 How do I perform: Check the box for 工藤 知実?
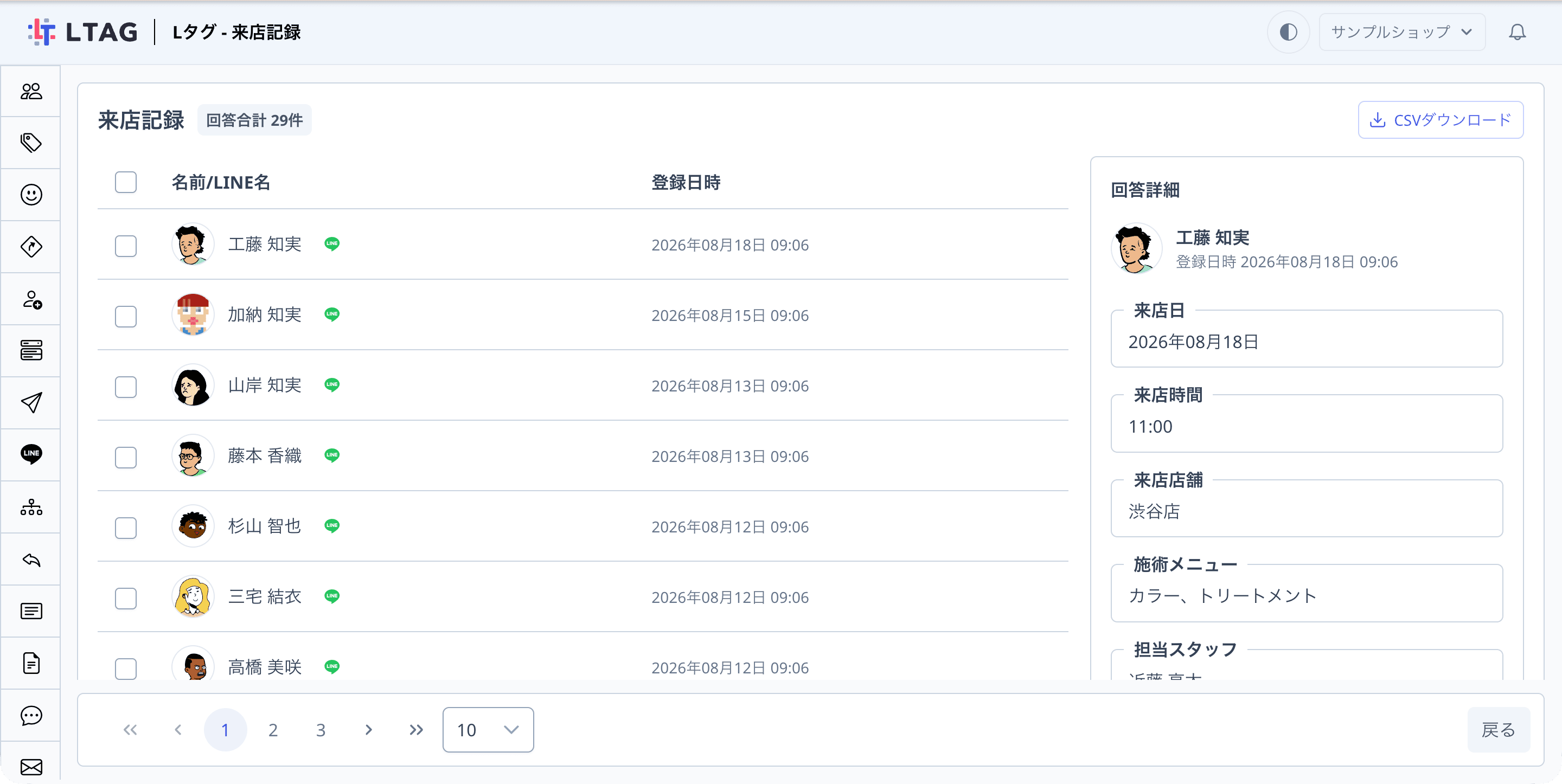click(125, 246)
